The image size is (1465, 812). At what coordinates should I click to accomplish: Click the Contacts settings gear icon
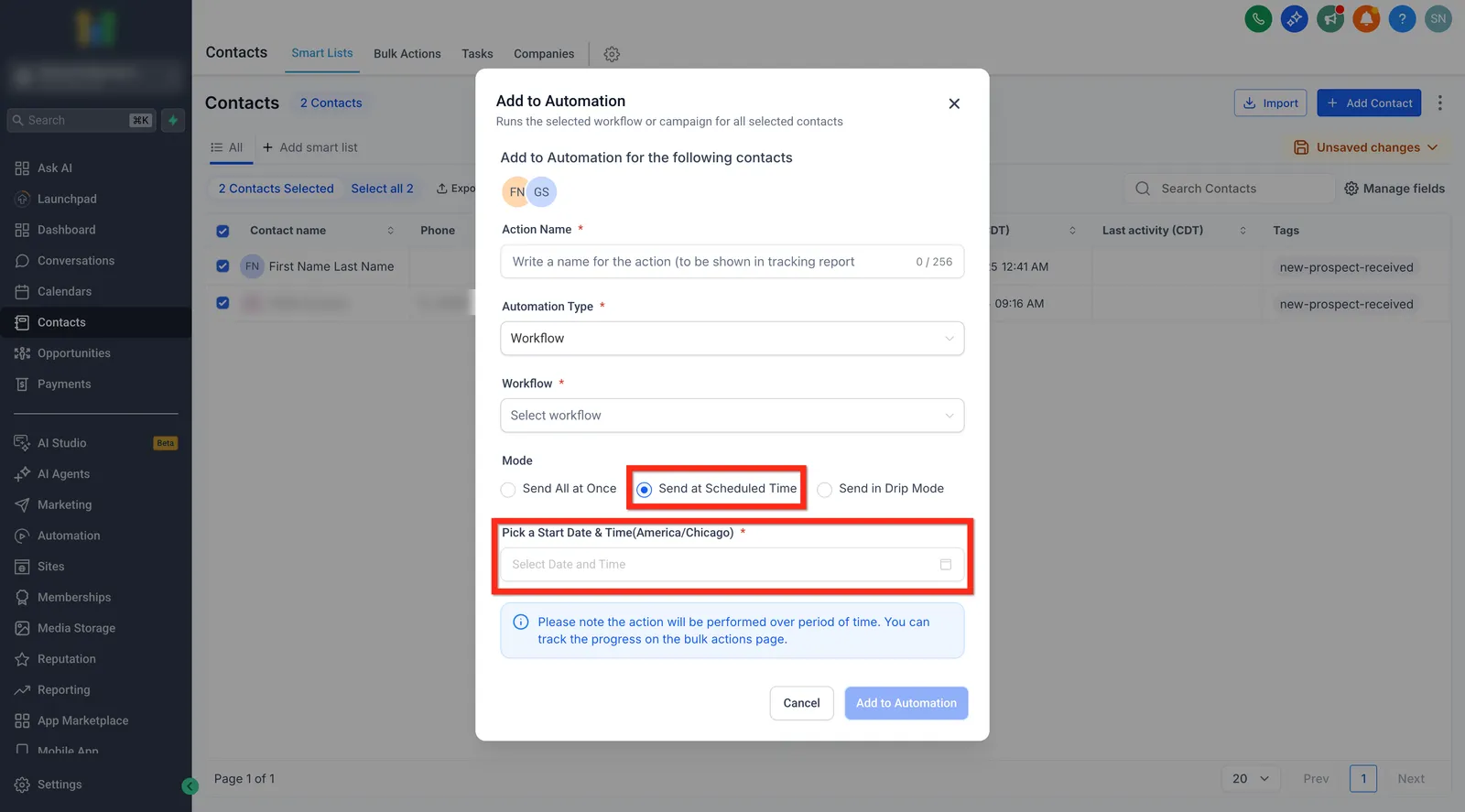[612, 54]
